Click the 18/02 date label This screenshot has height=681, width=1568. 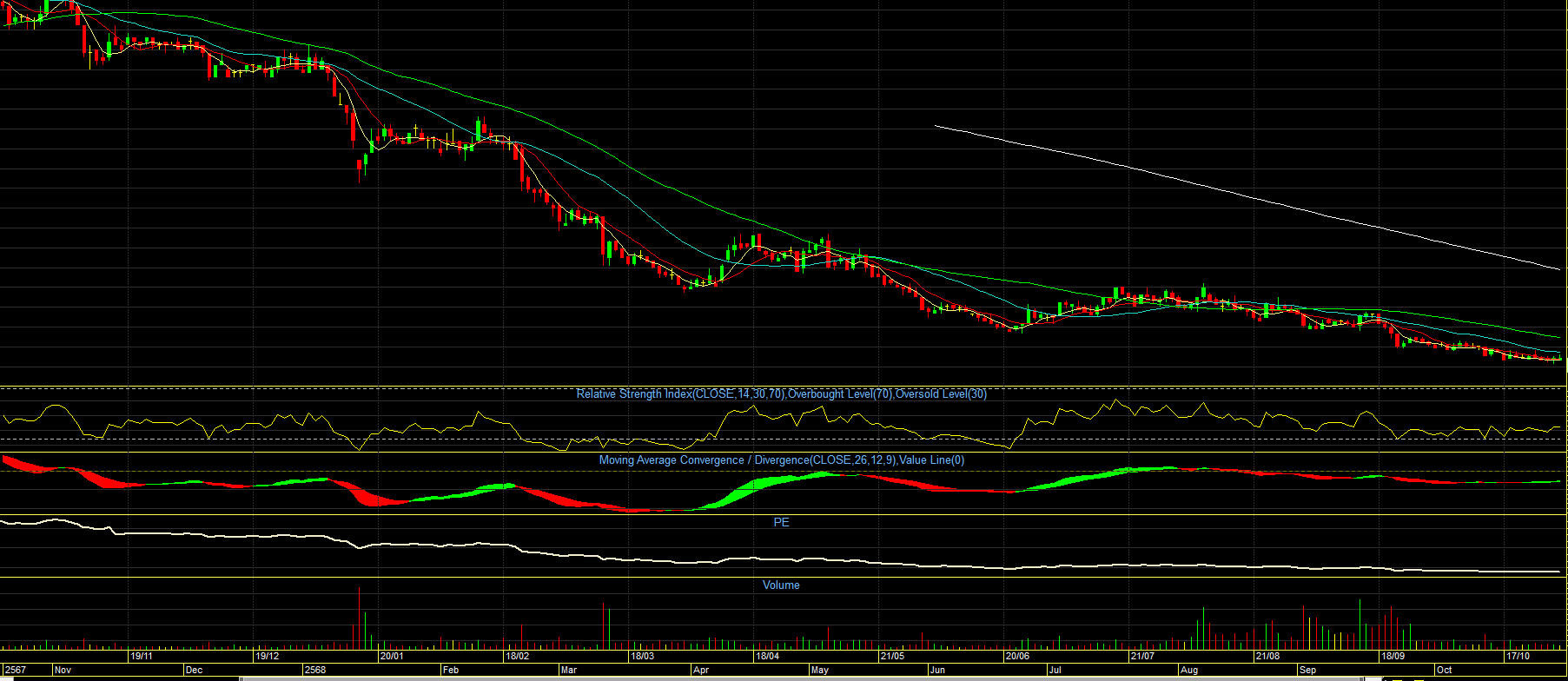[517, 657]
